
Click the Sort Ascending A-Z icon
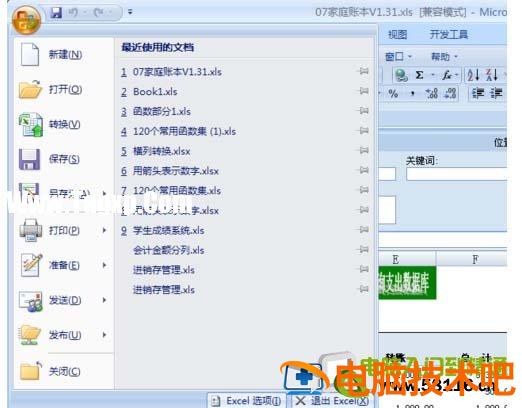pos(473,75)
